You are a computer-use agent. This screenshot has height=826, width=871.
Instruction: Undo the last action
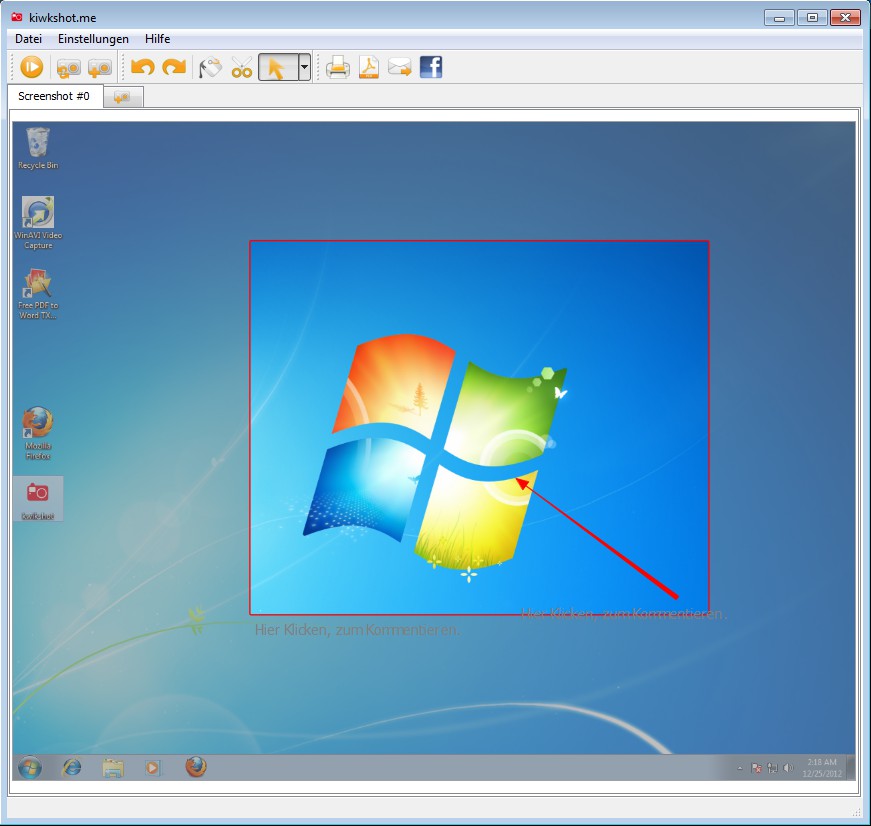tap(142, 67)
